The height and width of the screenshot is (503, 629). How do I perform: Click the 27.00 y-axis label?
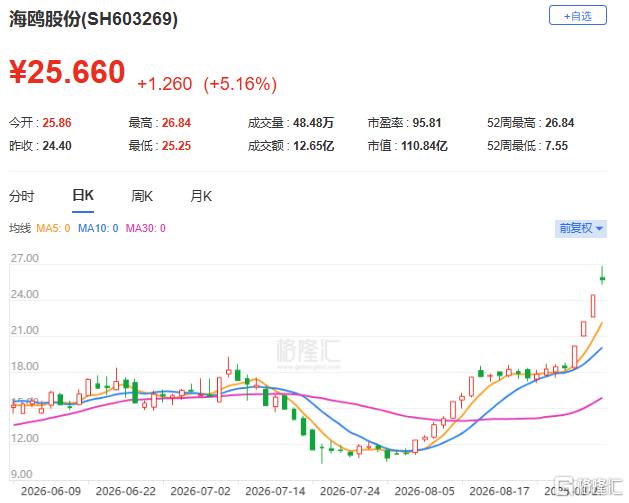pyautogui.click(x=24, y=258)
